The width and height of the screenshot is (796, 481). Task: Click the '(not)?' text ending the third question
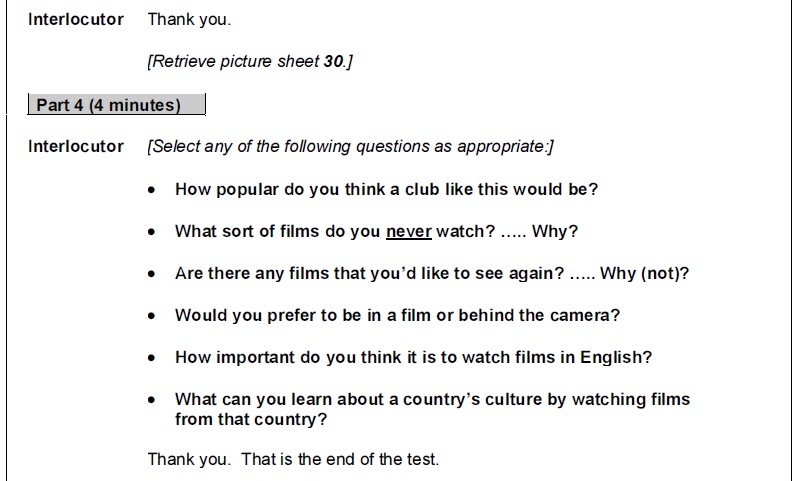click(x=665, y=273)
